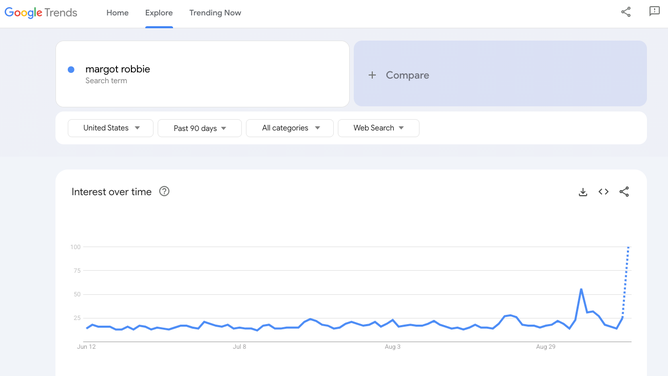Edit the margot robbie search term

(118, 69)
